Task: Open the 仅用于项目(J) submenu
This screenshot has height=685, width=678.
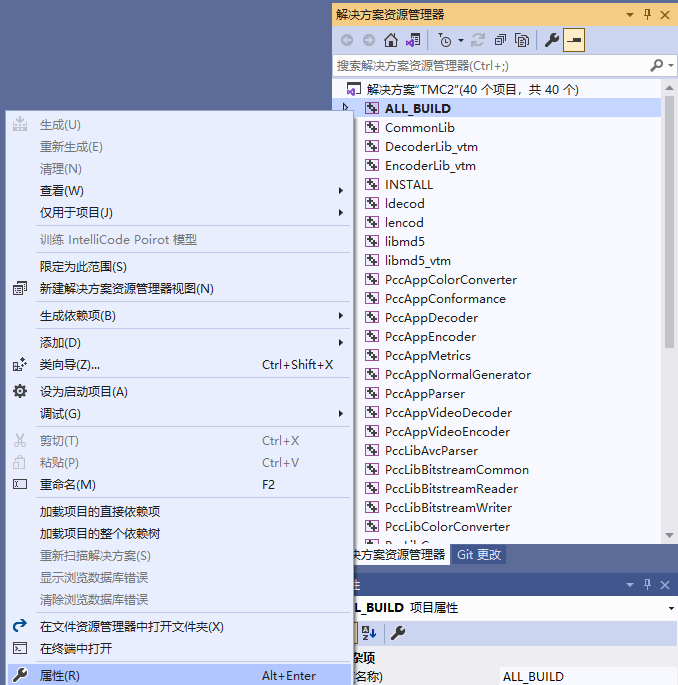Action: 179,213
